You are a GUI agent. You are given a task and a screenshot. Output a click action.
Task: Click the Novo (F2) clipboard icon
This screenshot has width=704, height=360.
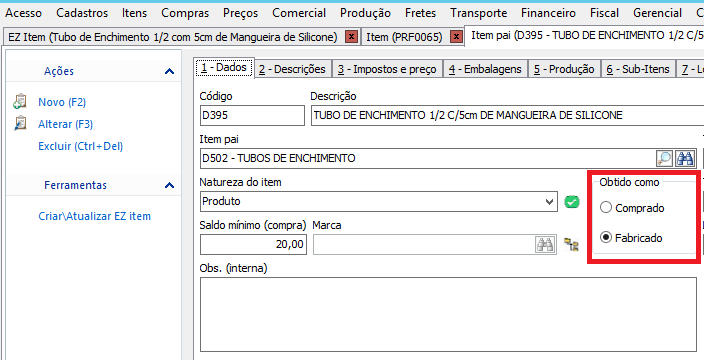(x=20, y=102)
